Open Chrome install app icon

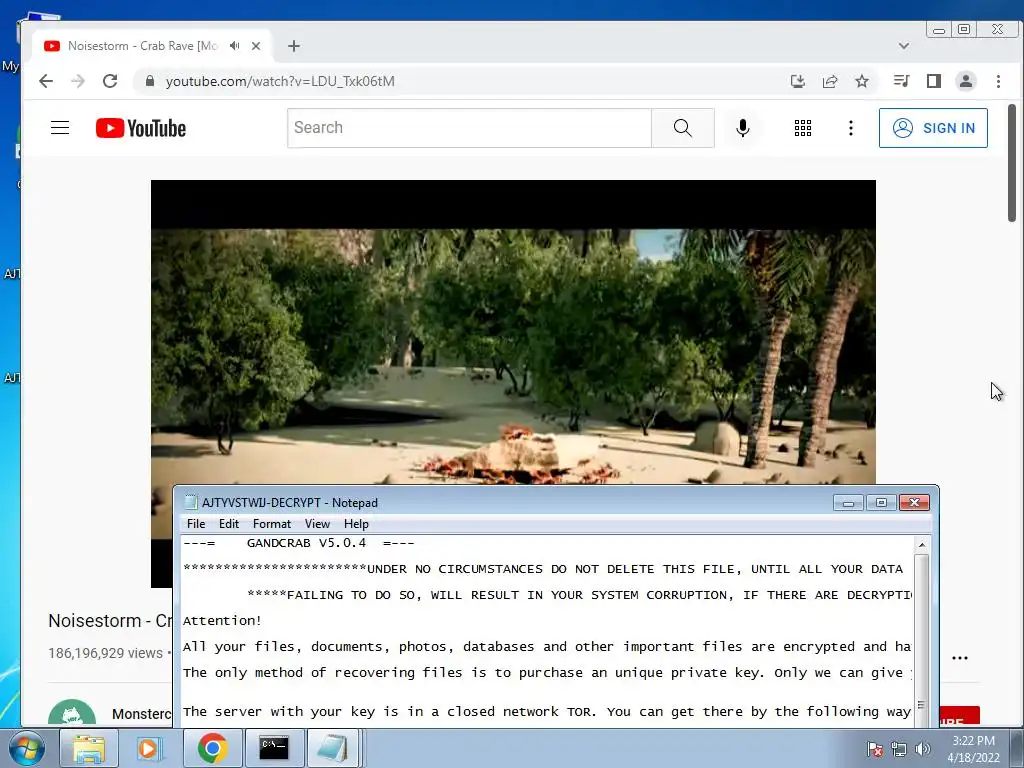[x=797, y=81]
